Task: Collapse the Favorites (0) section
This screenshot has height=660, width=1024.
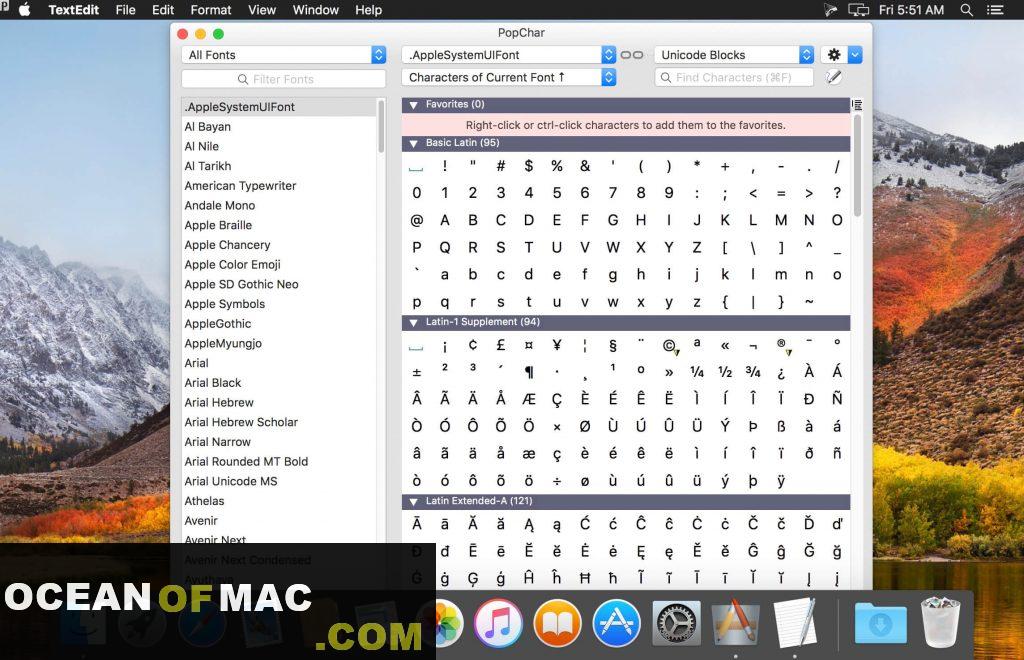Action: click(413, 104)
